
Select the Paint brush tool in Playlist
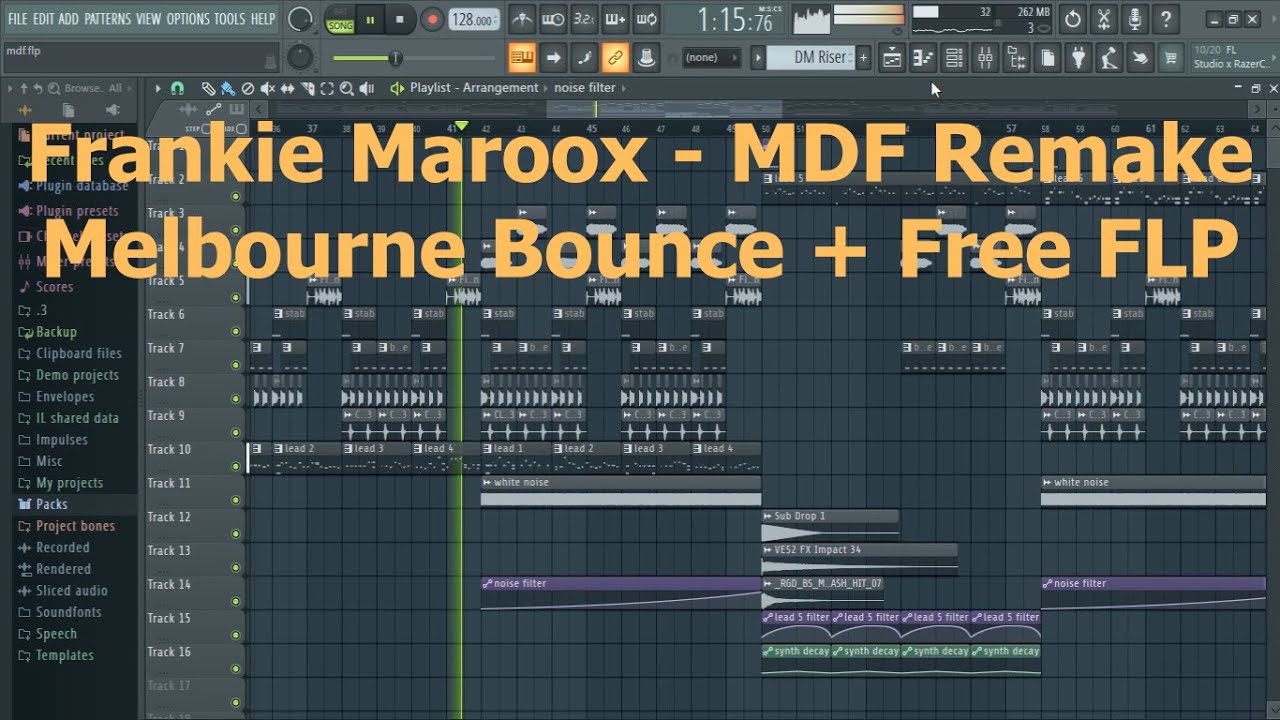[228, 88]
